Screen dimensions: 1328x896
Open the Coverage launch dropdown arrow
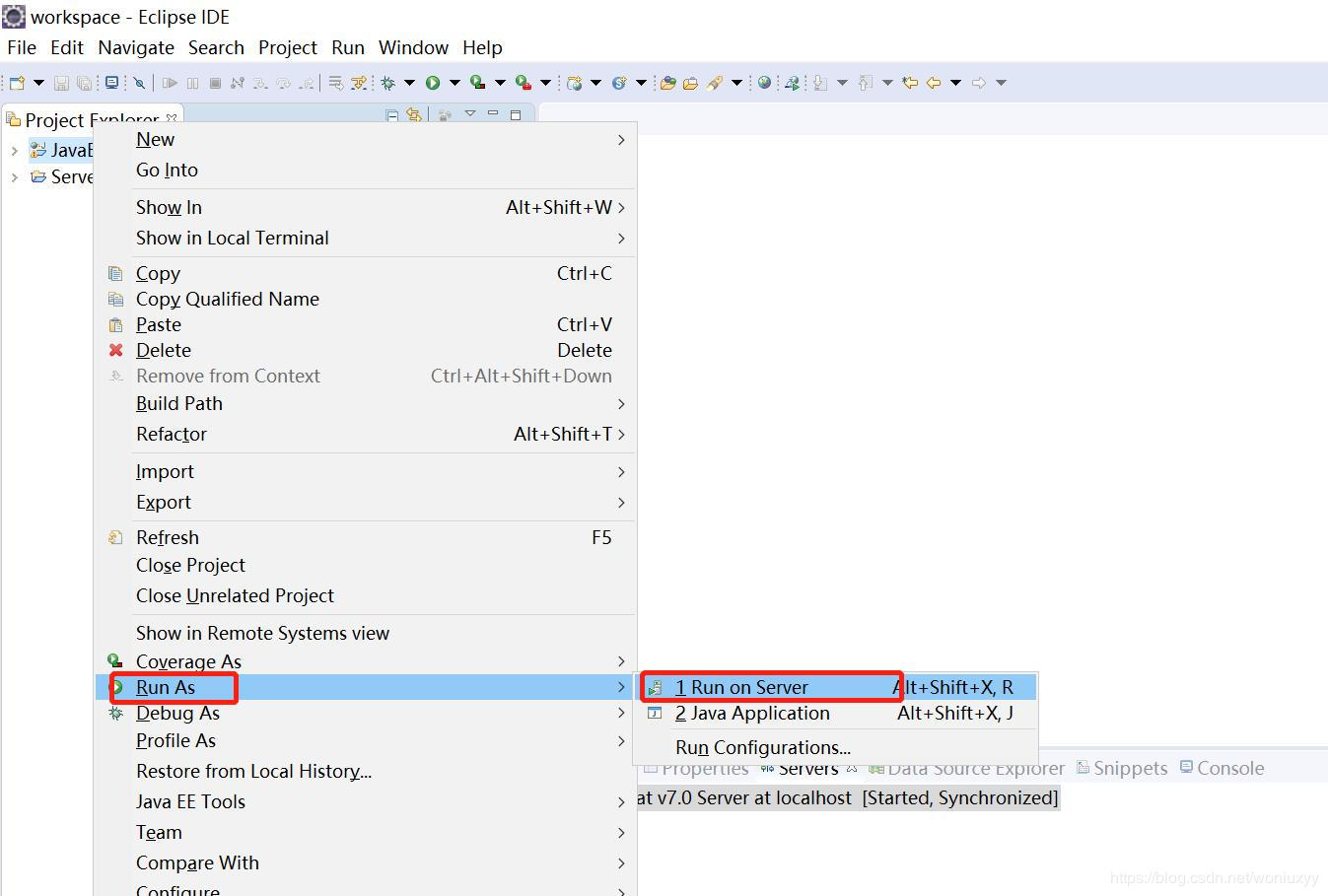[x=500, y=83]
